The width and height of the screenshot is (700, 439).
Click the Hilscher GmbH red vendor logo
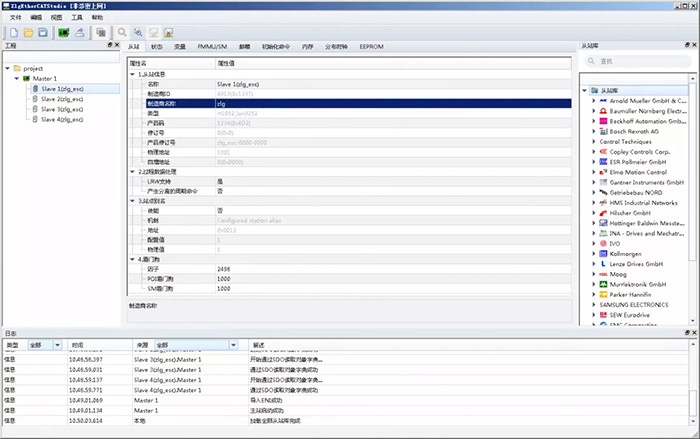tap(603, 213)
